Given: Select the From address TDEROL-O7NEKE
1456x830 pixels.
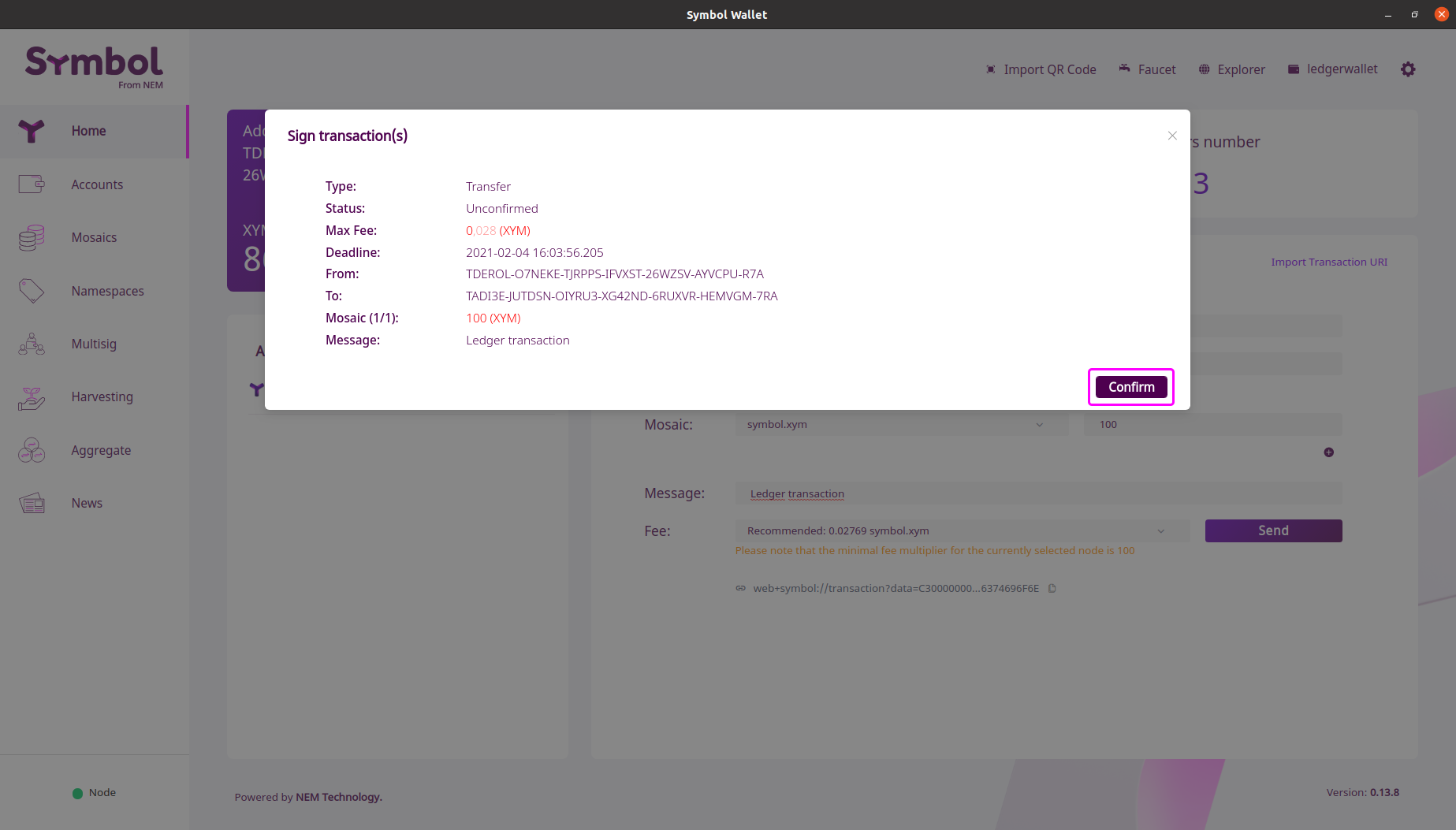Looking at the screenshot, I should (x=615, y=274).
